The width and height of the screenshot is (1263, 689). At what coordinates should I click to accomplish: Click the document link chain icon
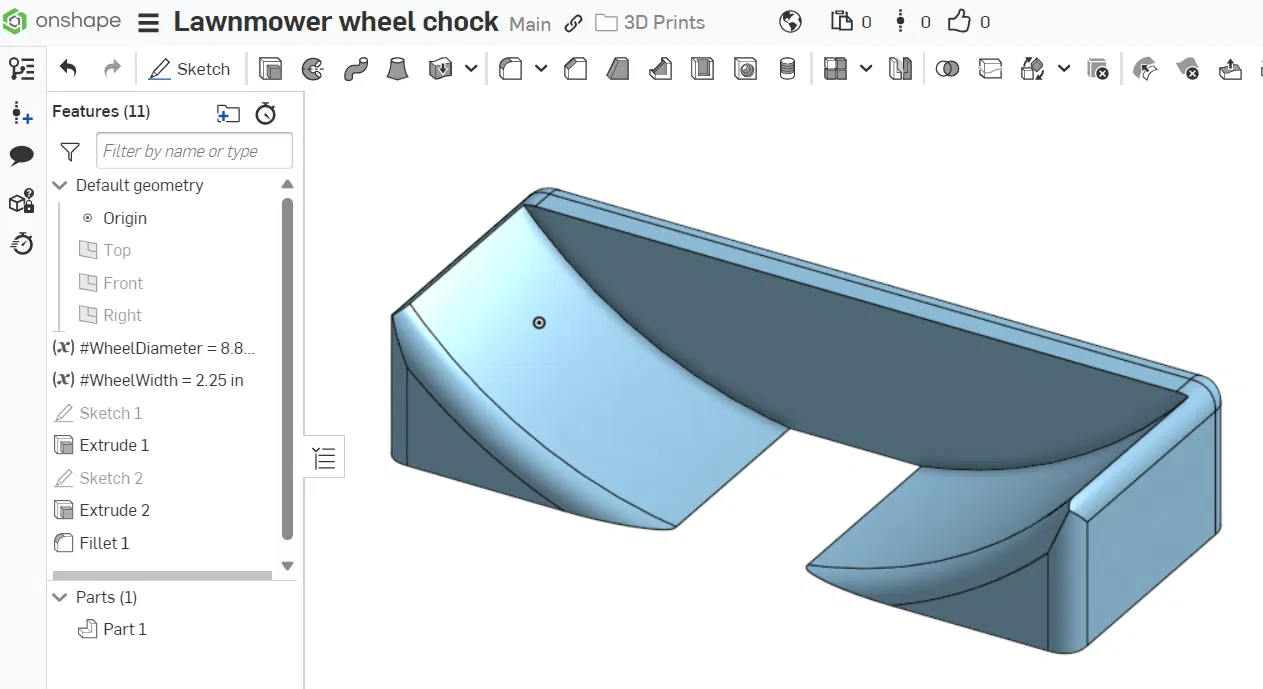(x=574, y=23)
